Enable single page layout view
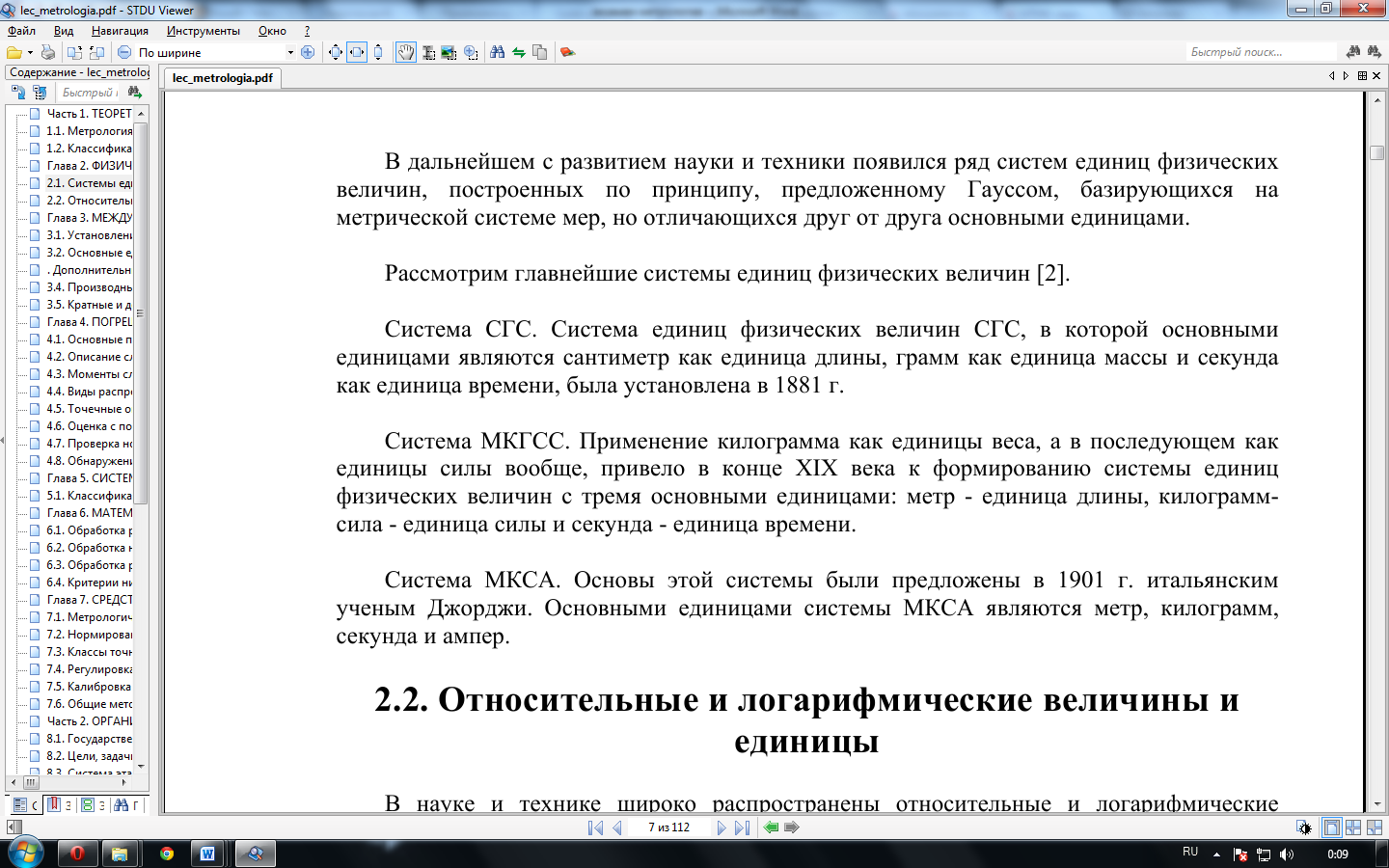 [x=1332, y=827]
